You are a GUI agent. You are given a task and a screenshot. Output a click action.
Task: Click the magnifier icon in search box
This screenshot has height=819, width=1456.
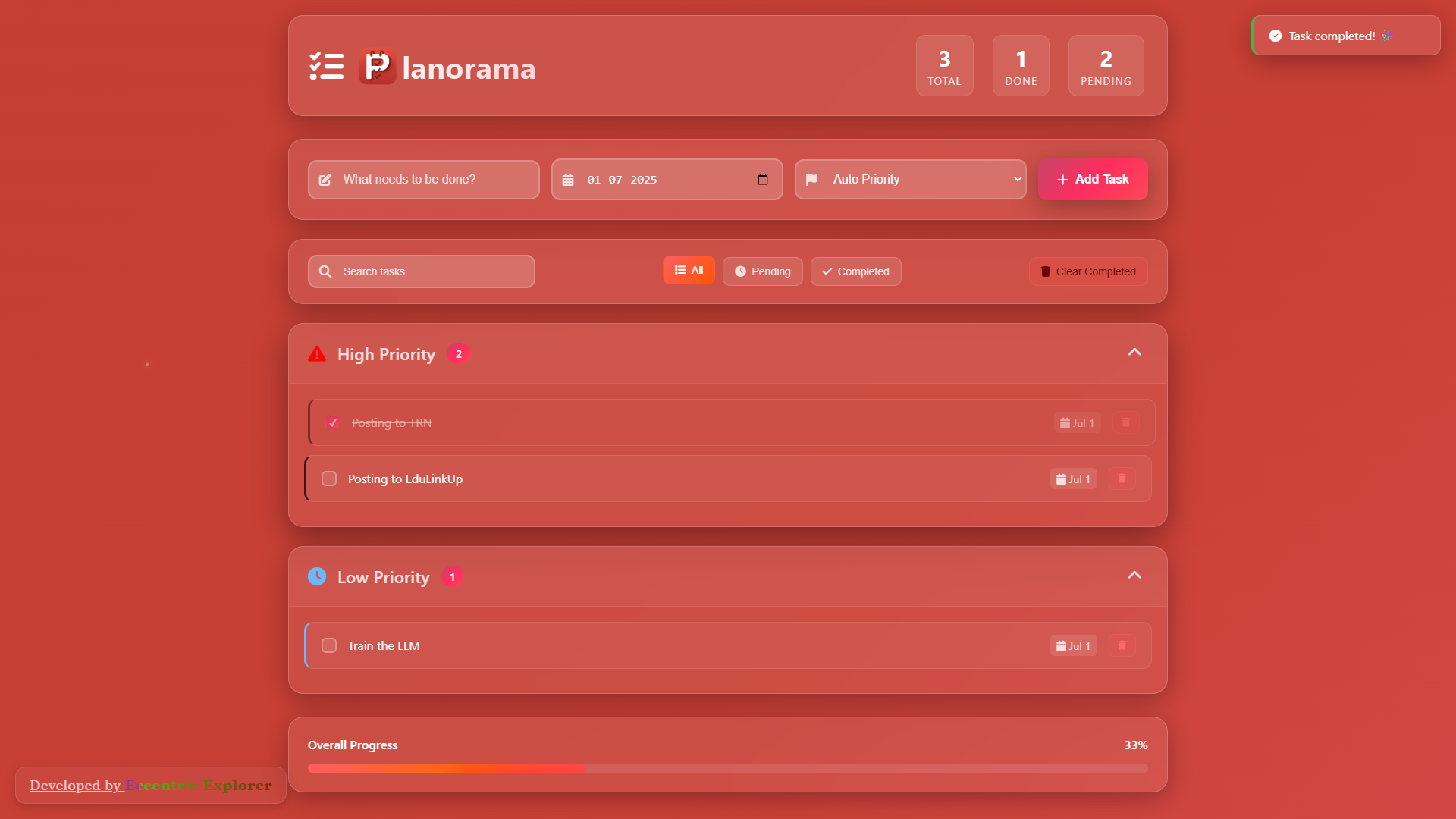325,271
